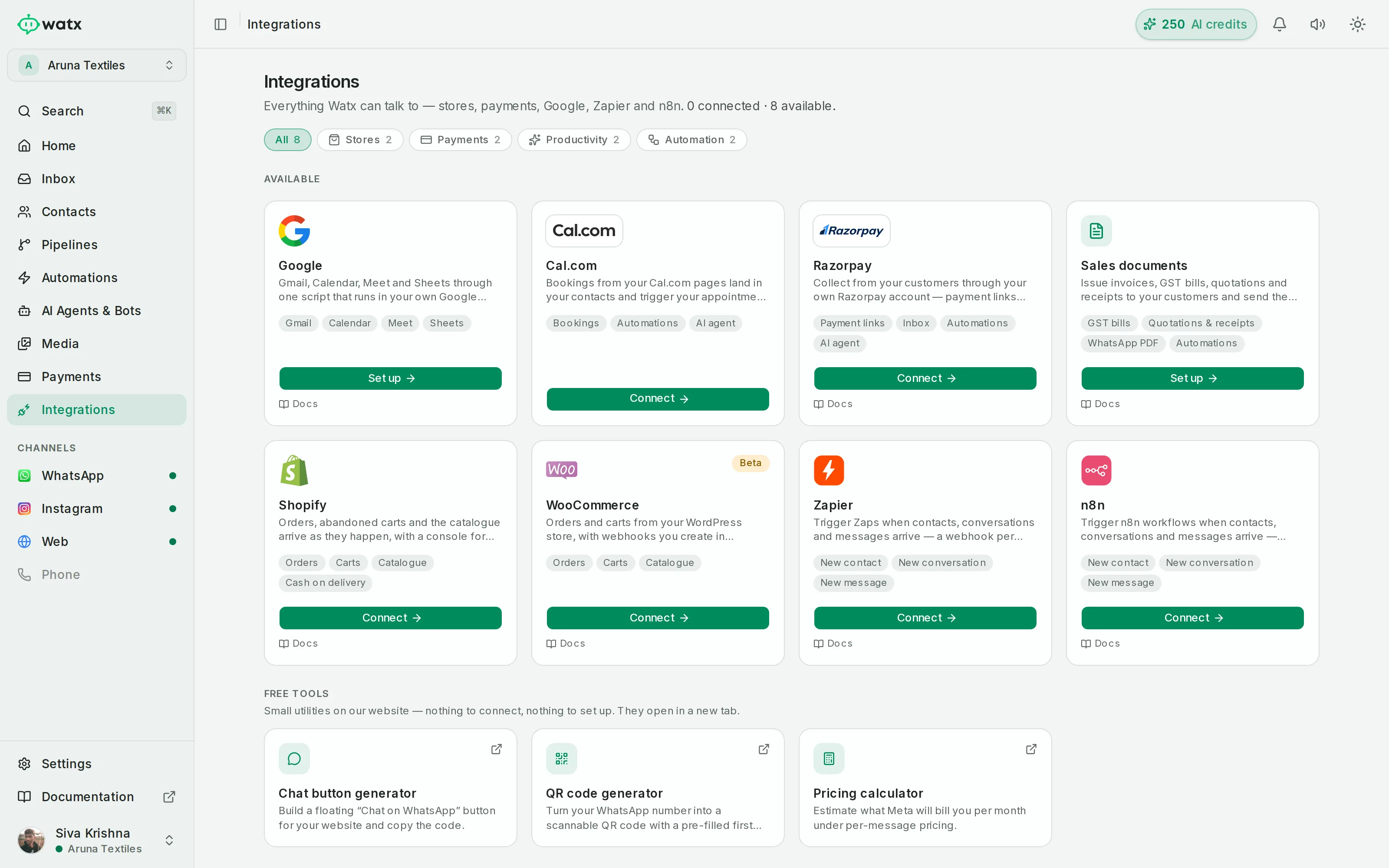
Task: Connect the Razorpay integration
Action: [x=925, y=378]
